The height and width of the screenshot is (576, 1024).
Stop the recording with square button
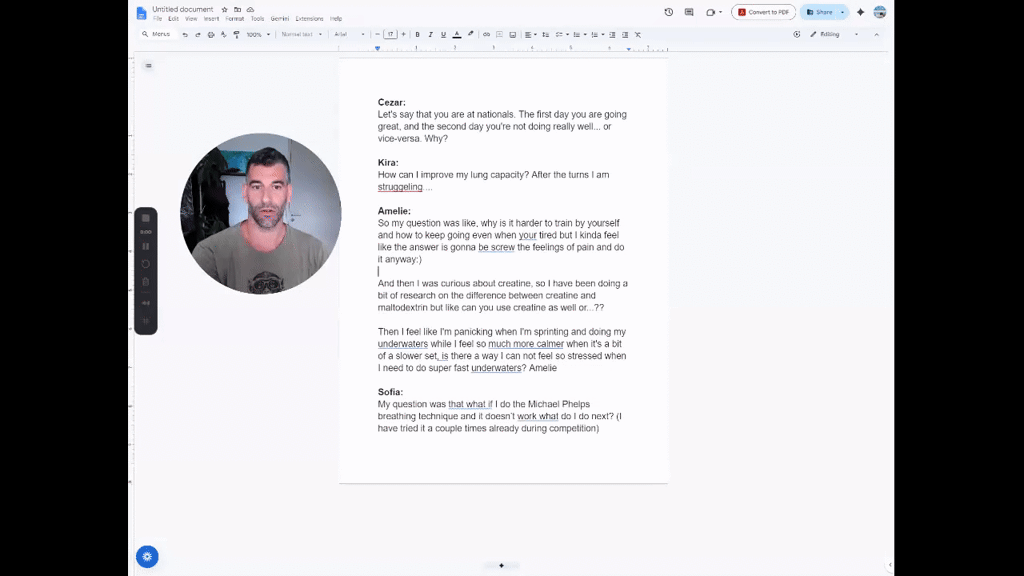[x=146, y=218]
